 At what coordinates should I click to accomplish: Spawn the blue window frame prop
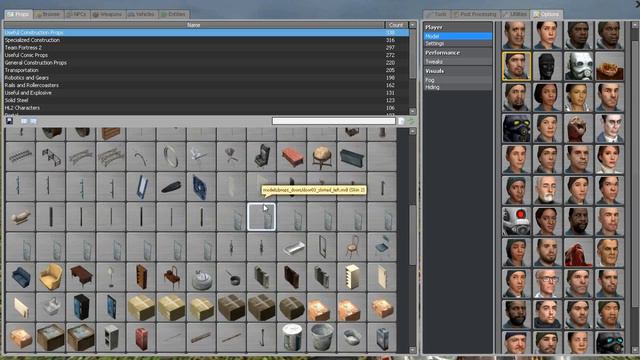pos(141,187)
